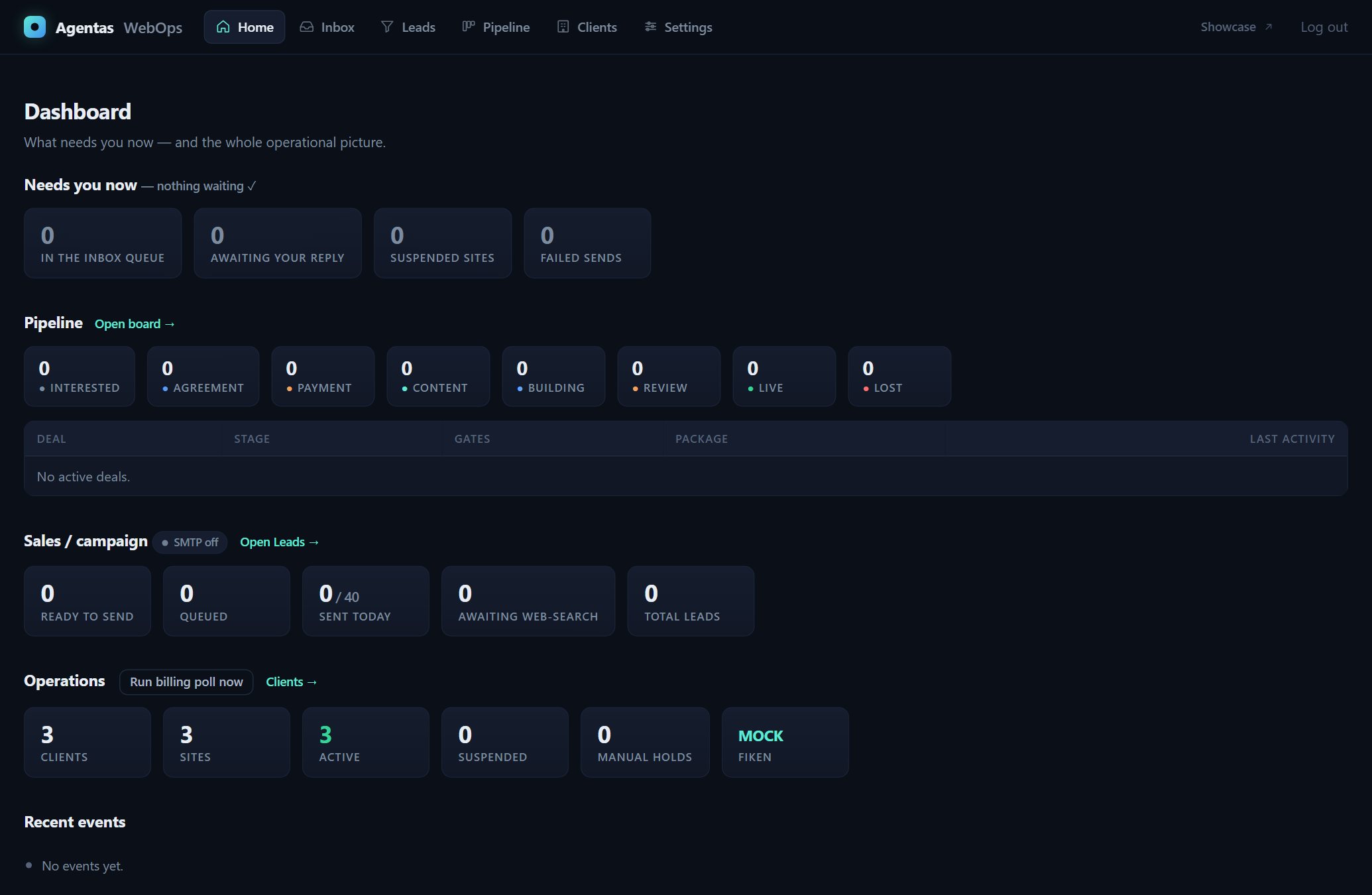The width and height of the screenshot is (1372, 895).
Task: Click the Agentas WebOps brand name
Action: (x=119, y=27)
